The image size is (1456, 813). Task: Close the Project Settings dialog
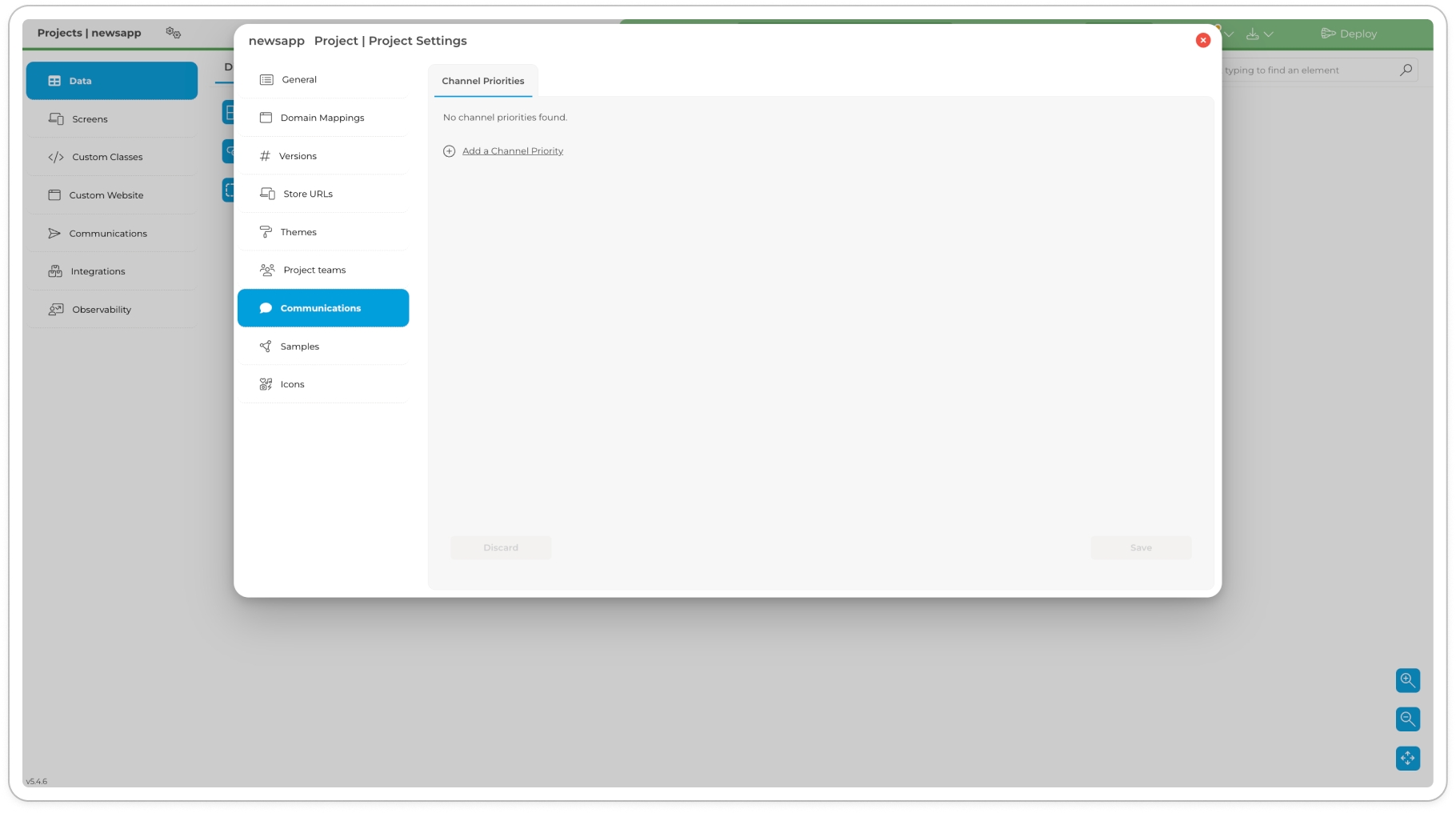point(1202,40)
